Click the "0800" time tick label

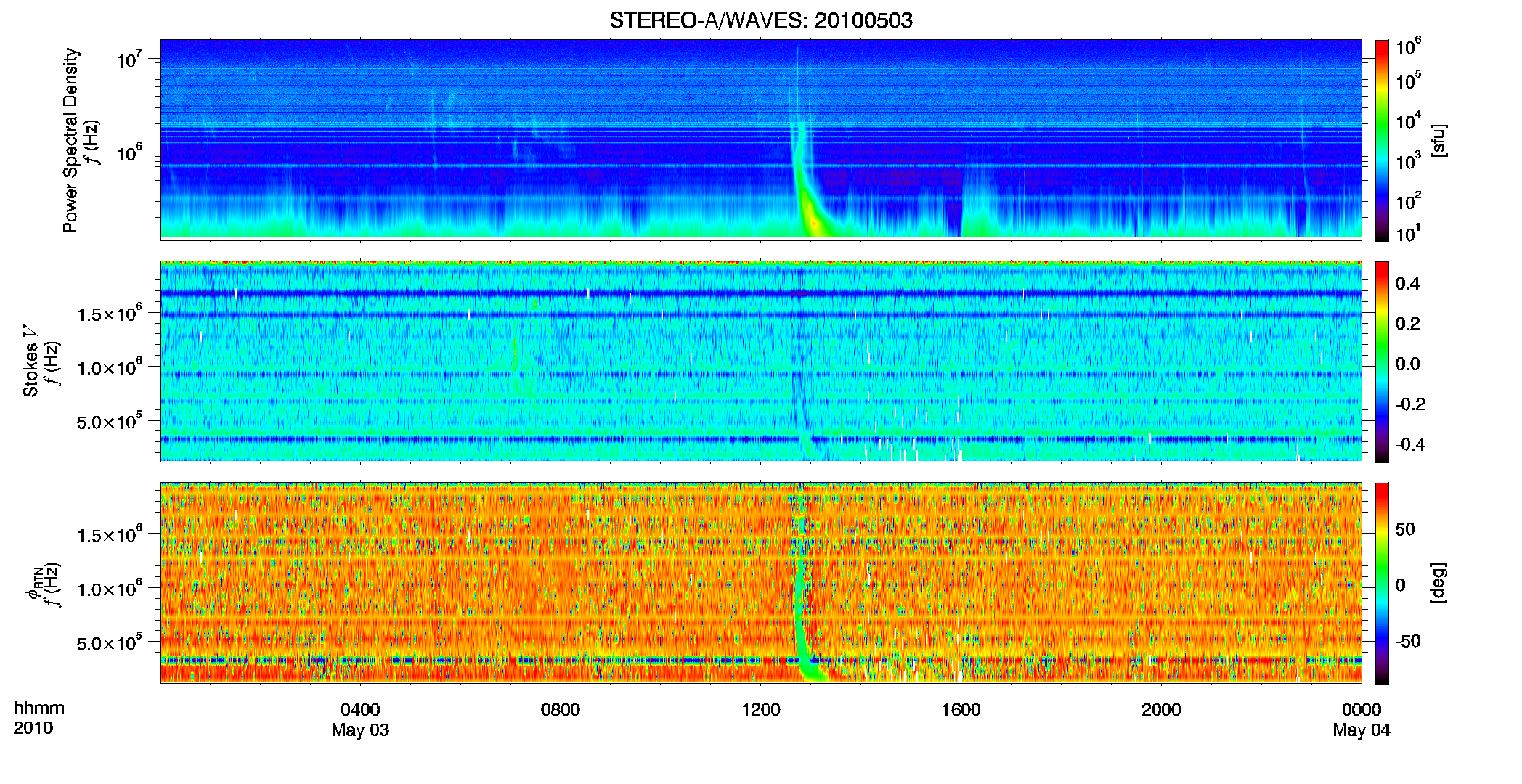click(x=561, y=709)
